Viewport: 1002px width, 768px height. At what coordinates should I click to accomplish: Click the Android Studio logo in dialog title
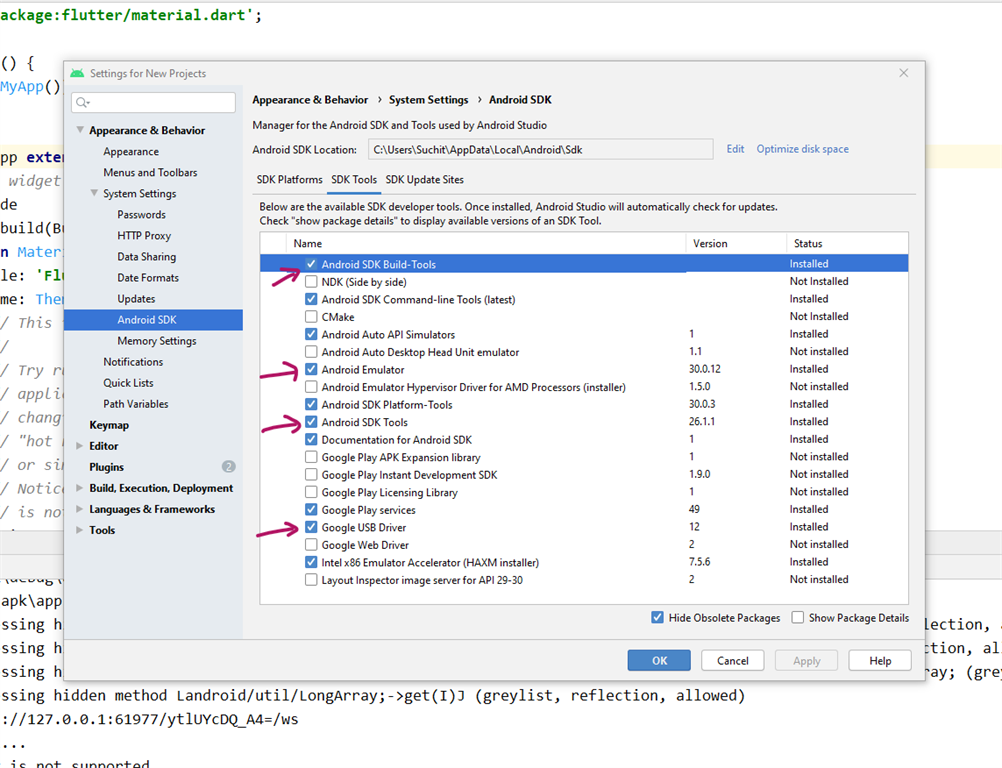point(77,73)
